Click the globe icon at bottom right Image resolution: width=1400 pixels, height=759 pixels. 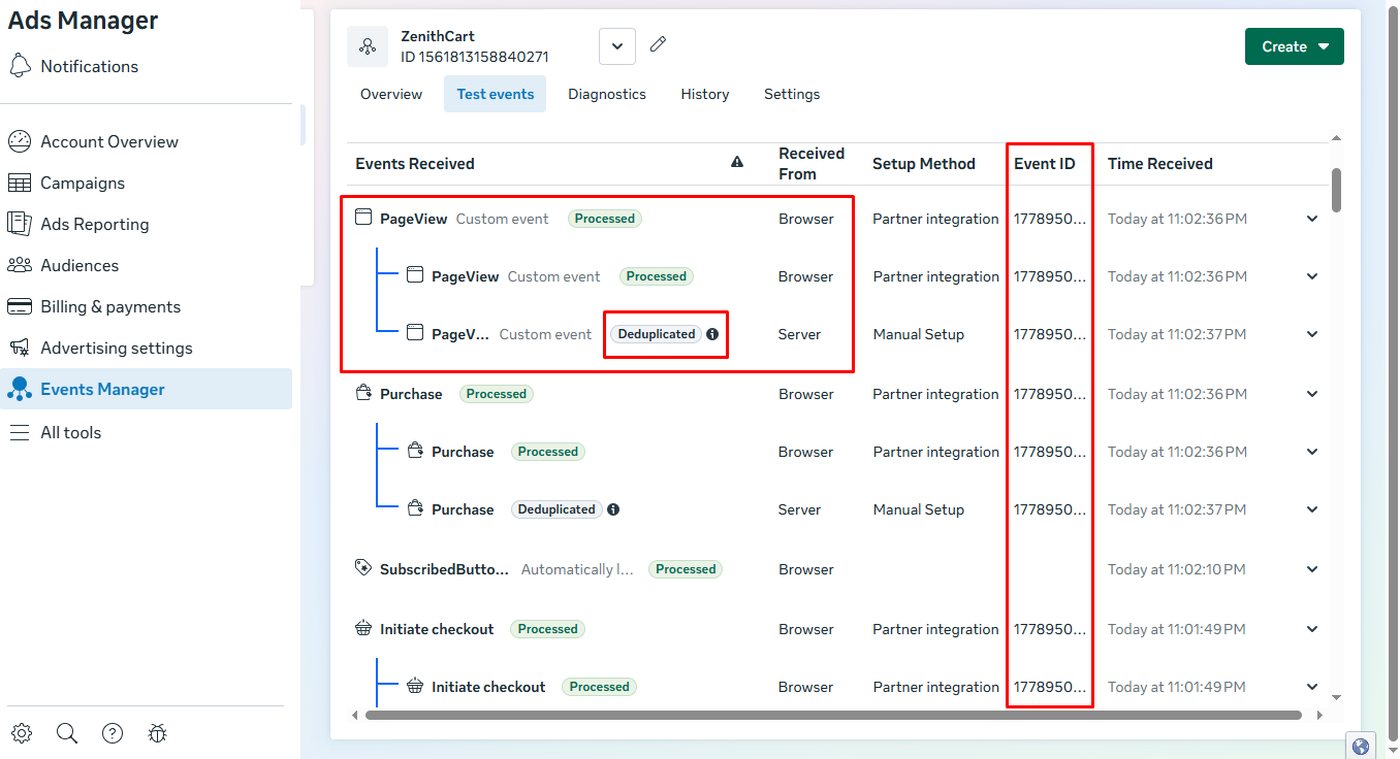coord(1360,746)
